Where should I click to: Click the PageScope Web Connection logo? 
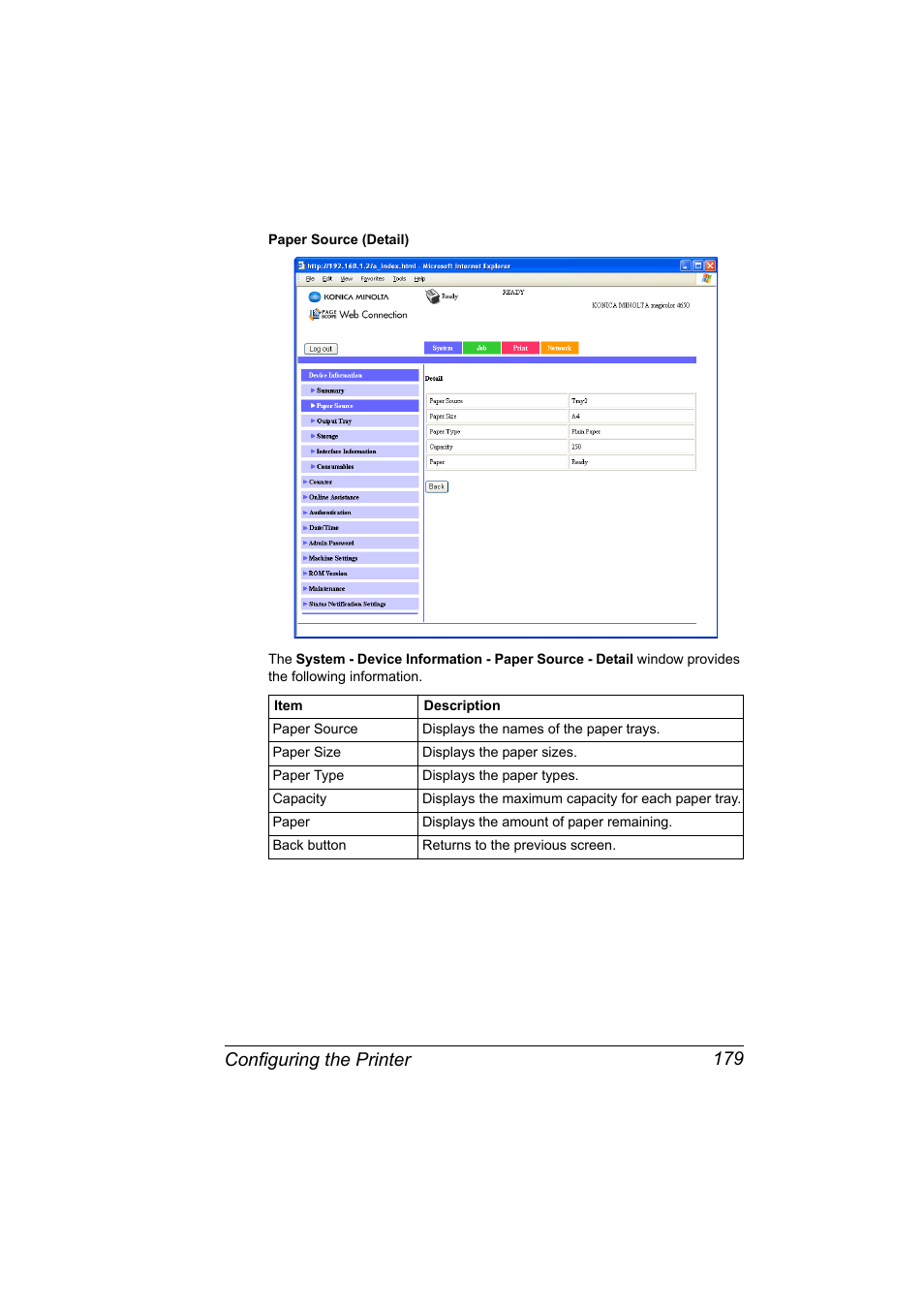[358, 315]
